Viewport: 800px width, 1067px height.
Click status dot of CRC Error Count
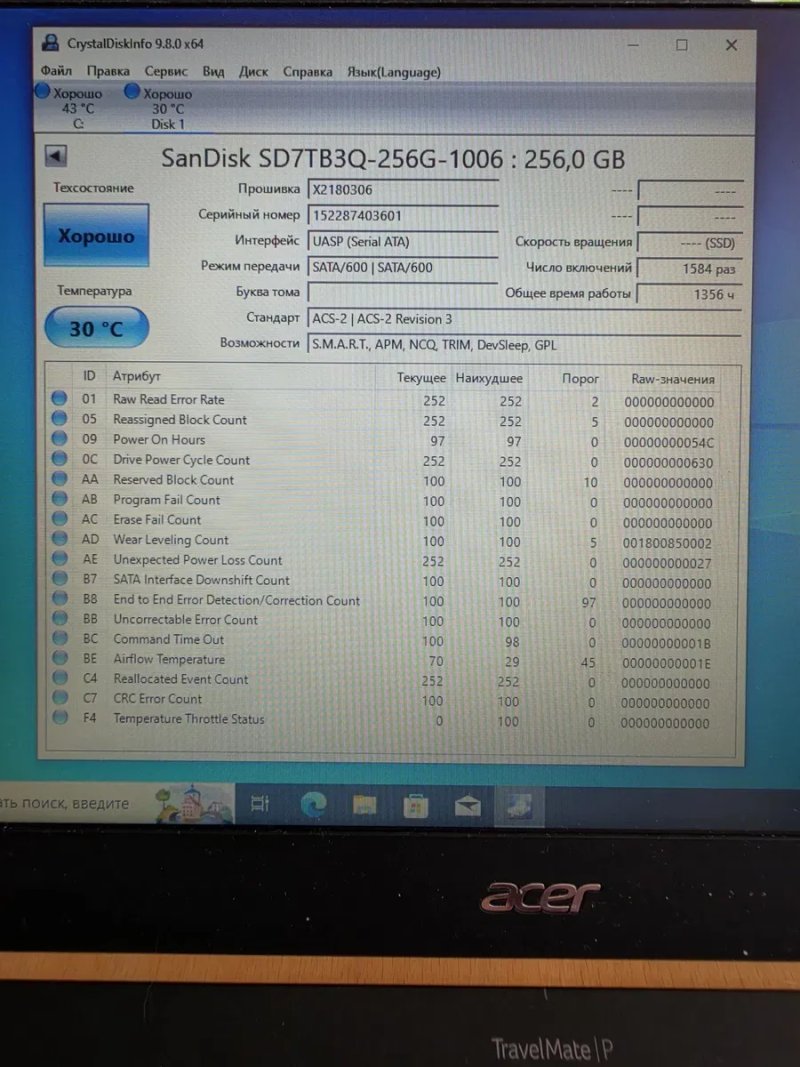point(59,697)
